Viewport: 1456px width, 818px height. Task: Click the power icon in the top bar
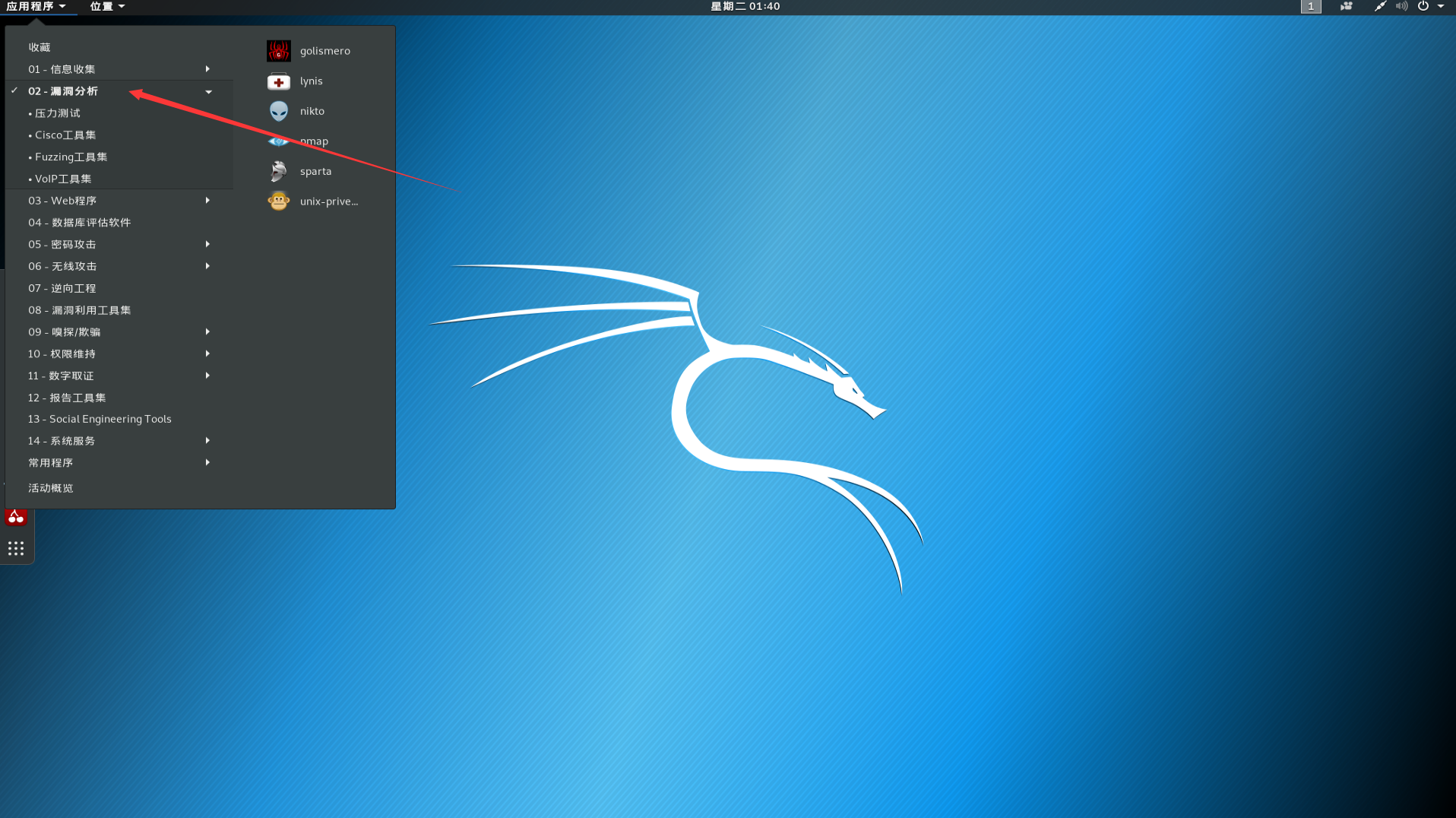[x=1423, y=6]
